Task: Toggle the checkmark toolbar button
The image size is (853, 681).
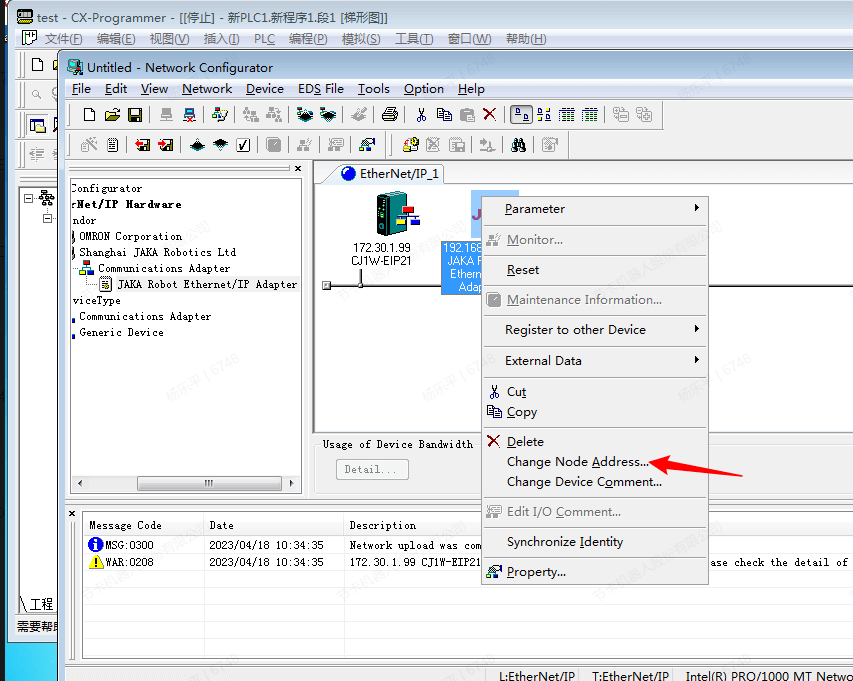Action: coord(243,145)
